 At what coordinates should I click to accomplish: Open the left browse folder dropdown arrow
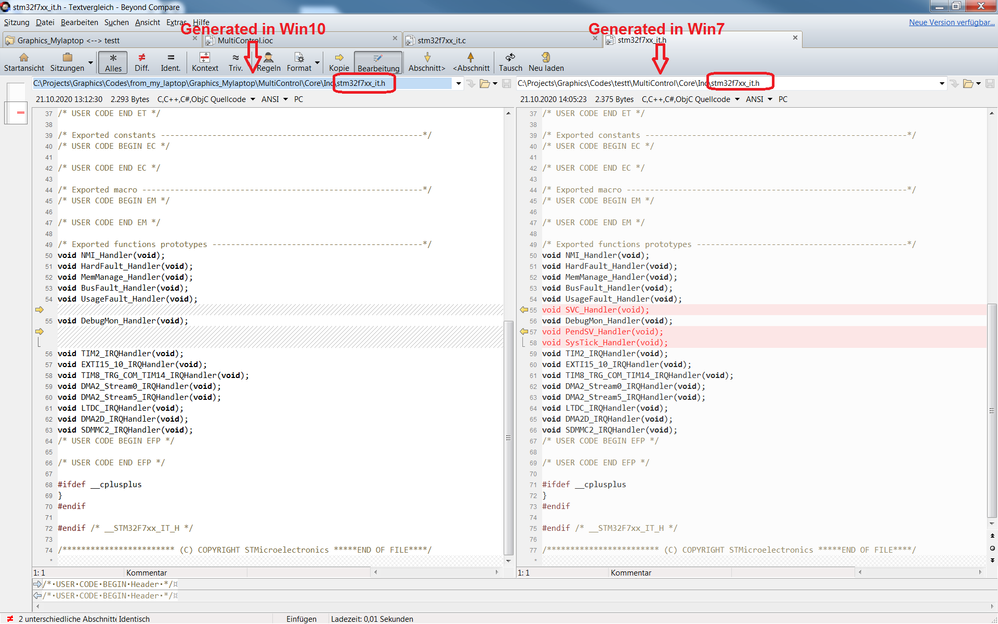tap(495, 84)
